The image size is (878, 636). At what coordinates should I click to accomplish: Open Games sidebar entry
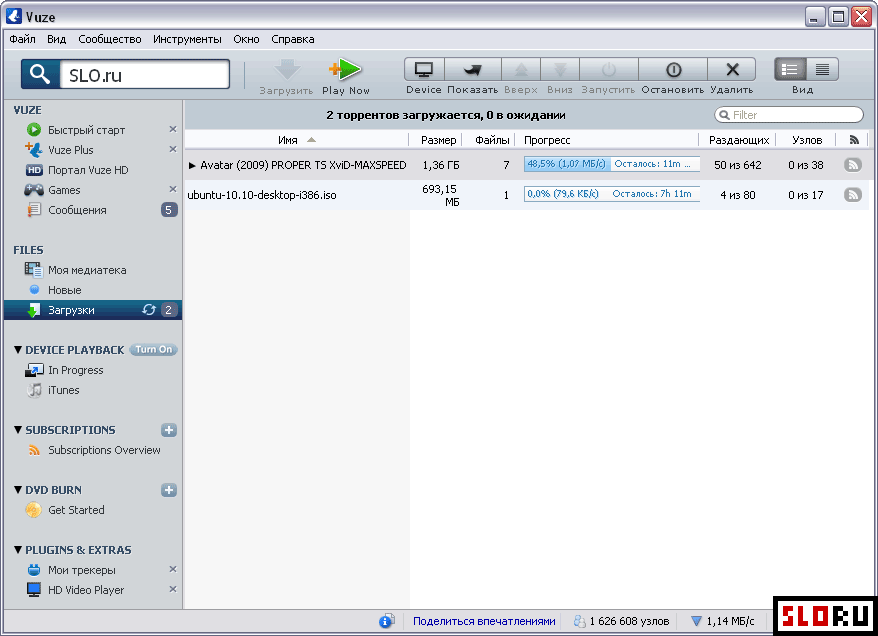pos(64,190)
